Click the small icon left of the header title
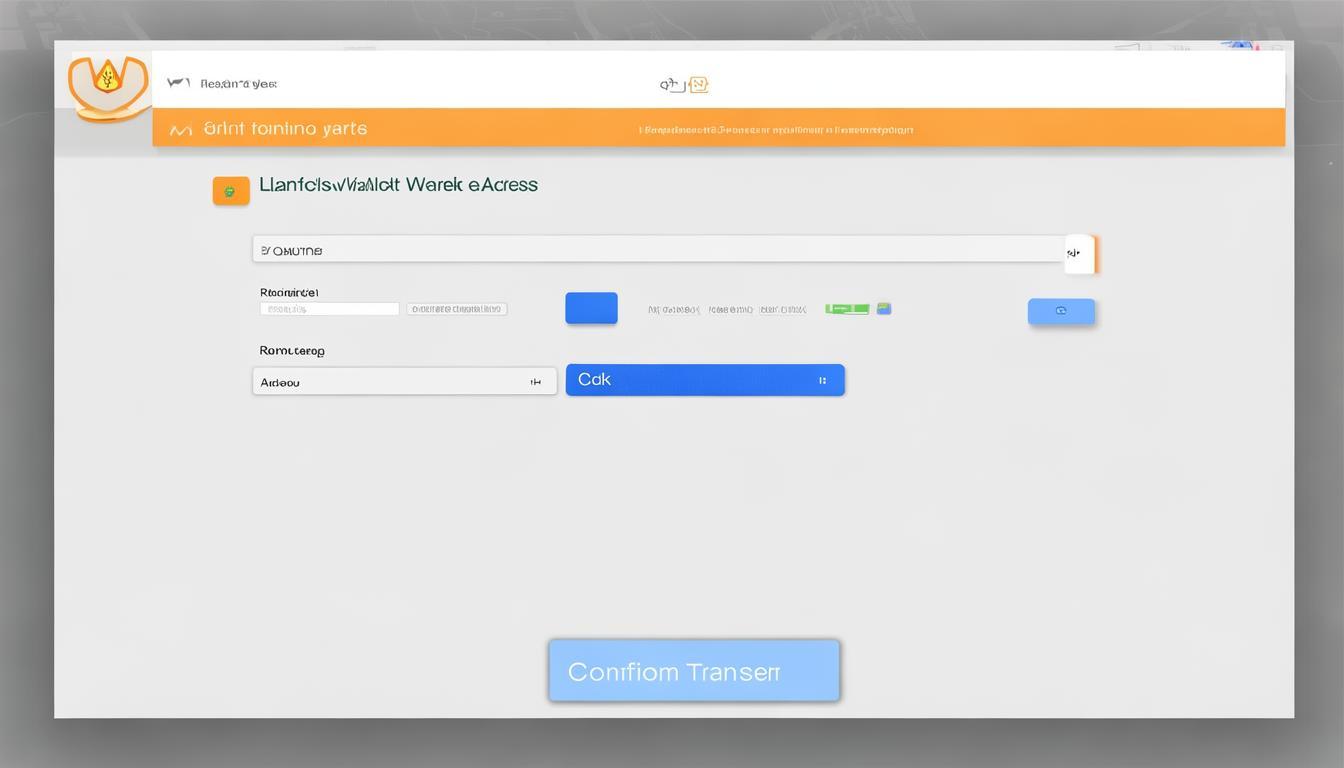The width and height of the screenshot is (1344, 768). (x=178, y=84)
